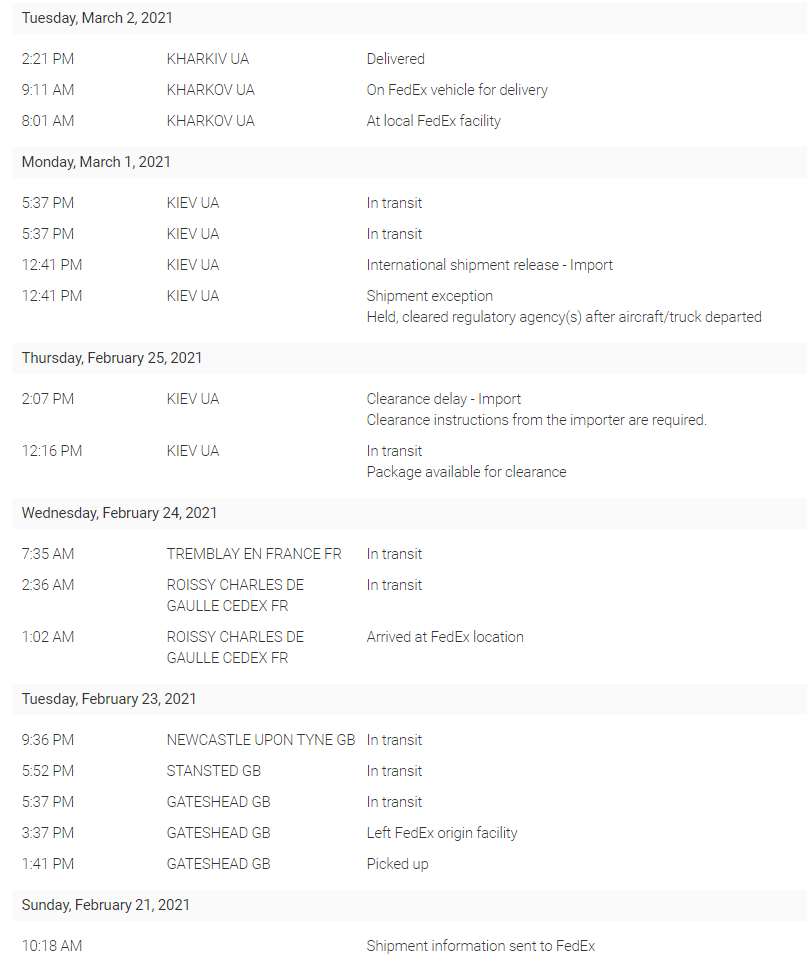Click the "Thursday, February 25, 2021" date header

(x=112, y=358)
